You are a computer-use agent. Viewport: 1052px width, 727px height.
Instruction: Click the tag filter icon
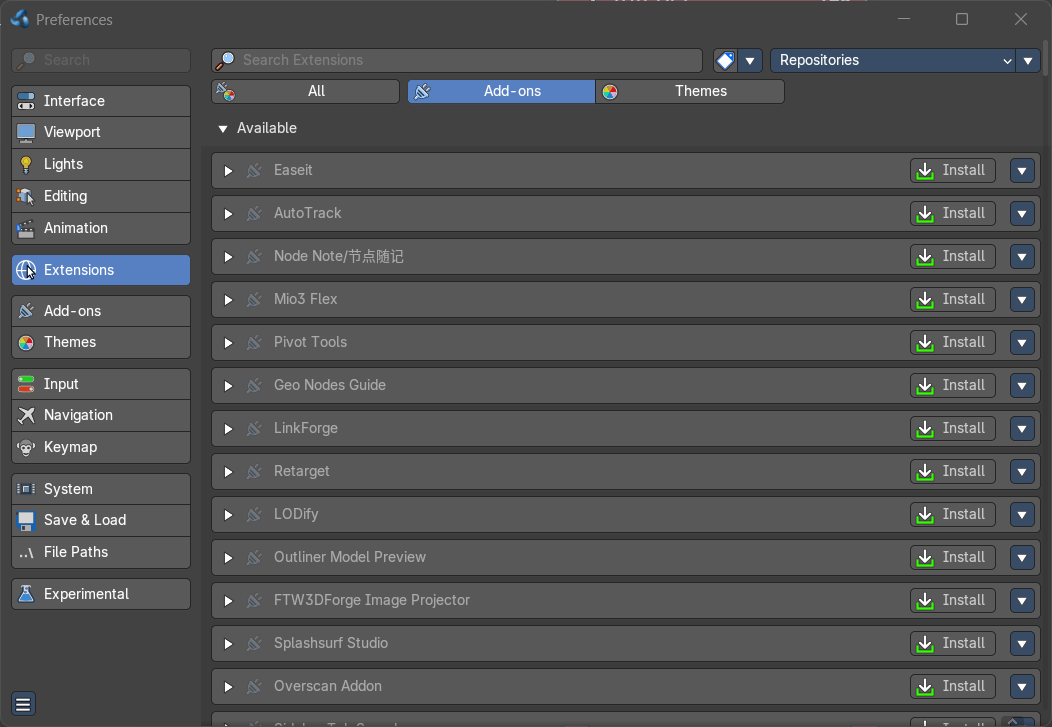click(725, 60)
